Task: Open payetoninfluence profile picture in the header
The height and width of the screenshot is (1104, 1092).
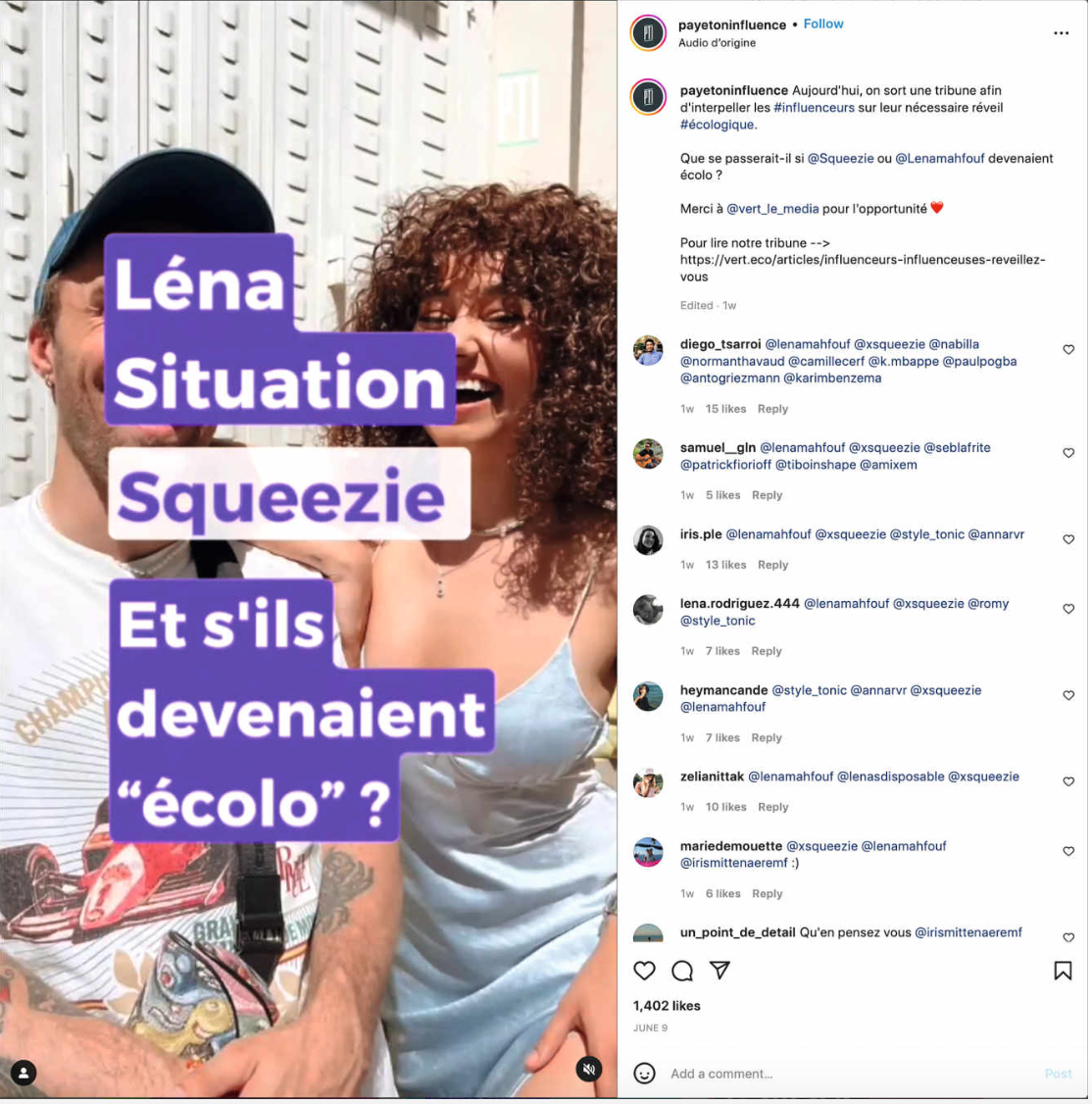Action: coord(649,33)
